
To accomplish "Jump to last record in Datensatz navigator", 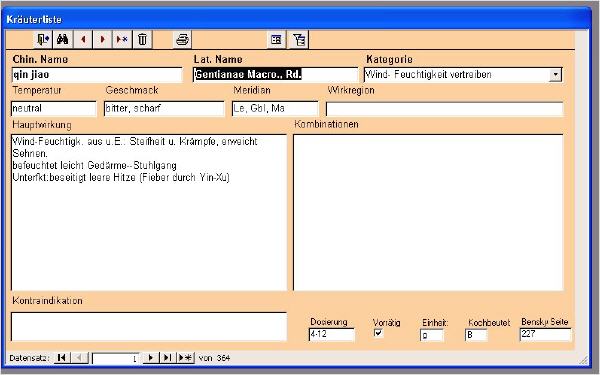I will coord(168,358).
